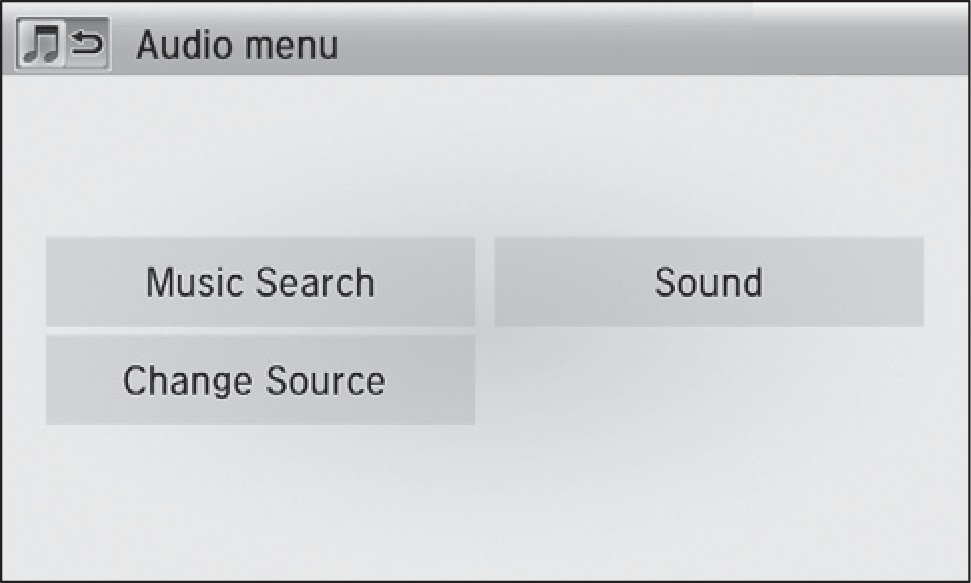This screenshot has height=583, width=971.
Task: Hit the note icon beside the back arrow
Action: tap(42, 47)
